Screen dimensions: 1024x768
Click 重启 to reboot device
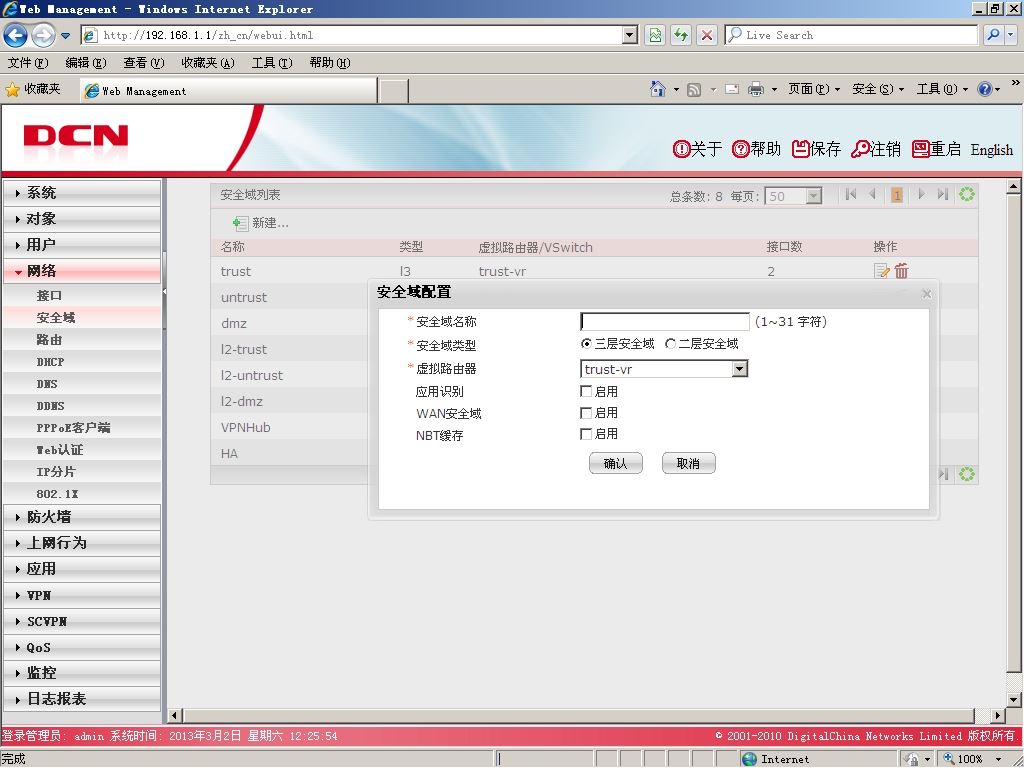click(936, 150)
